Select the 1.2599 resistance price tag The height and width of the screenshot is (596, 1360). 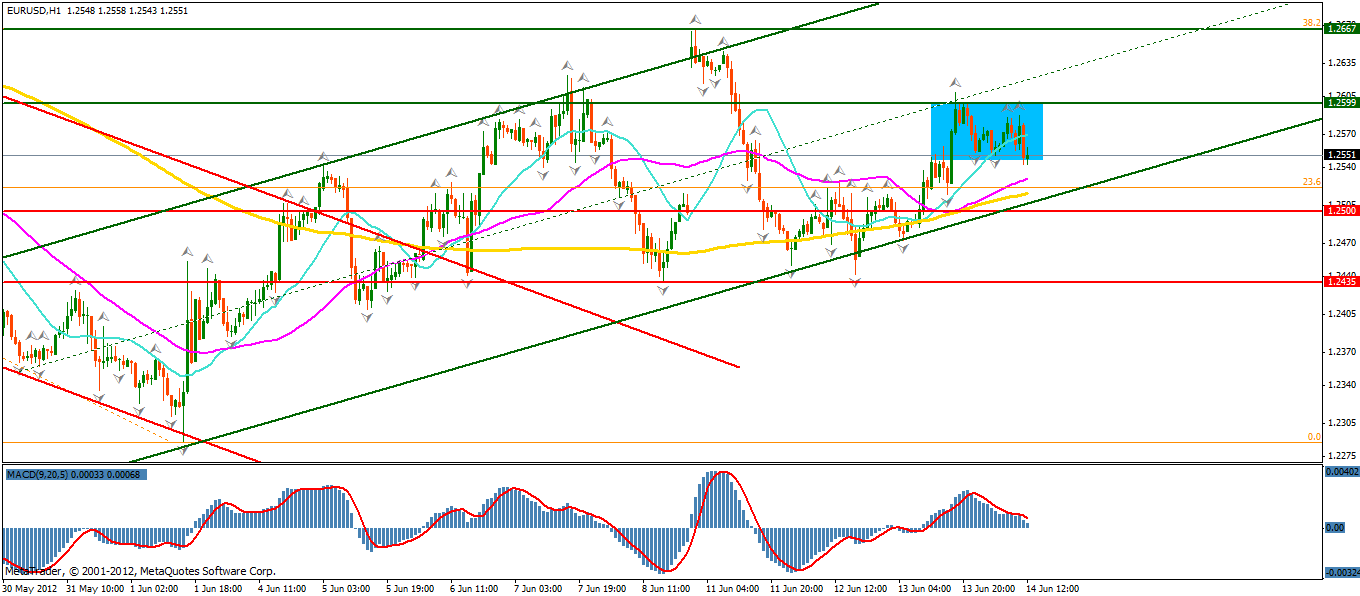tap(1340, 102)
